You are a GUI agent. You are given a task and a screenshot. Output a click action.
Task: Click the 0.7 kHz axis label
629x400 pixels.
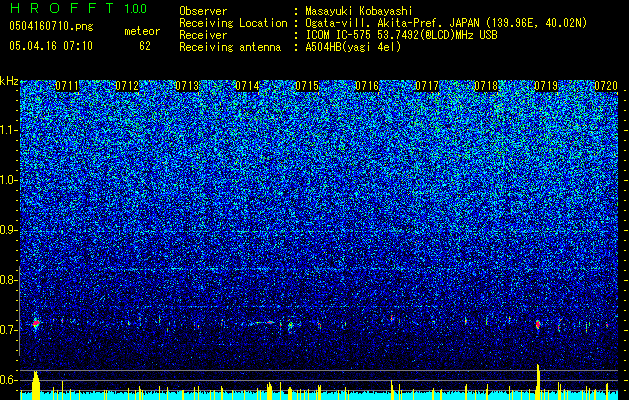9,330
